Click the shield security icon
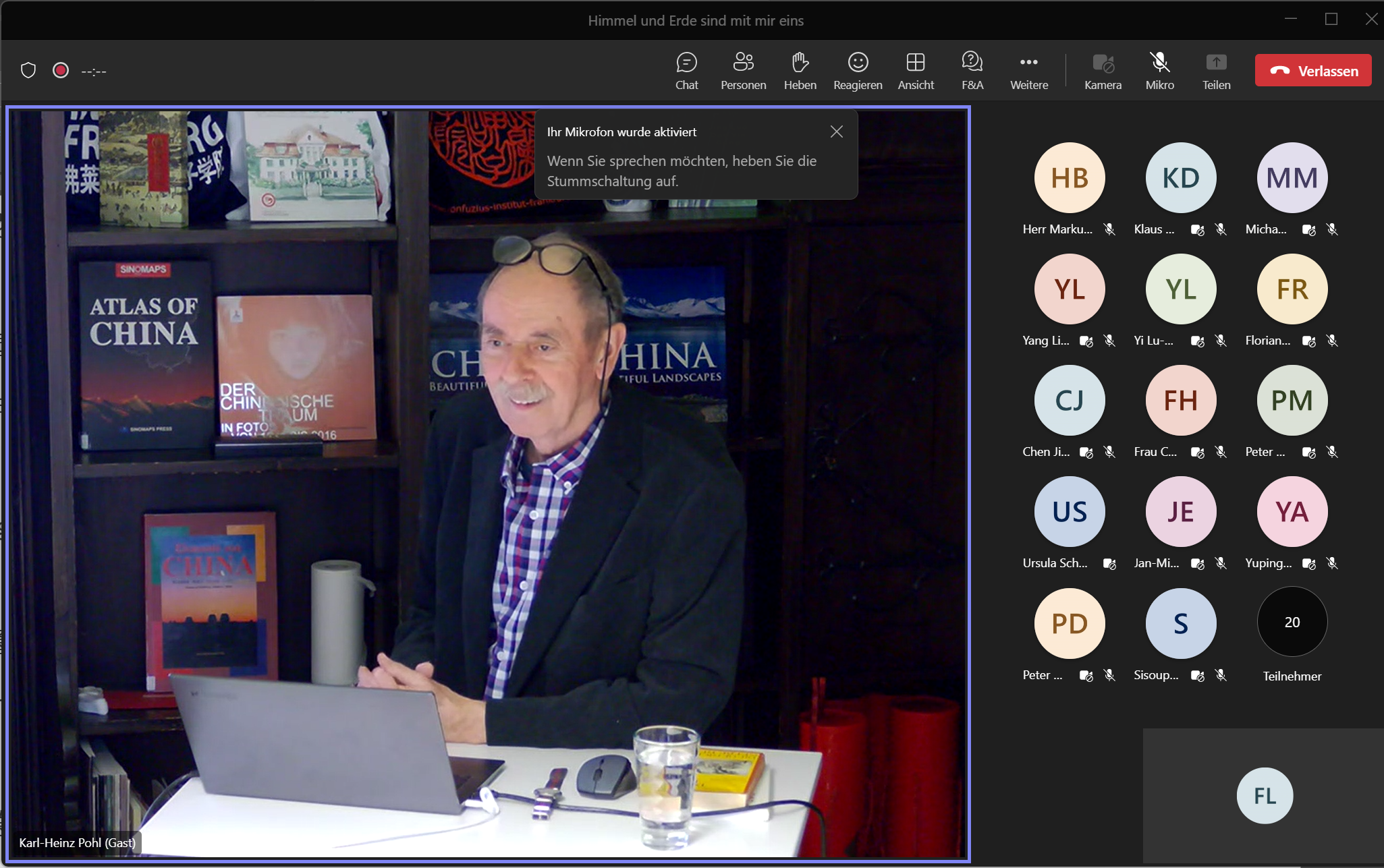 coord(28,70)
